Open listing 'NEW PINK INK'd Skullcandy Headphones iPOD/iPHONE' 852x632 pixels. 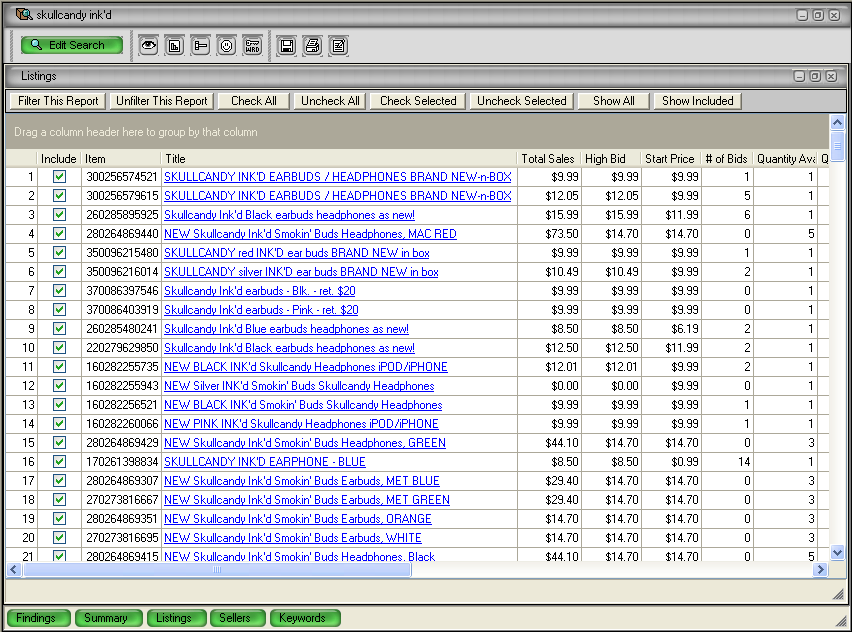(301, 424)
